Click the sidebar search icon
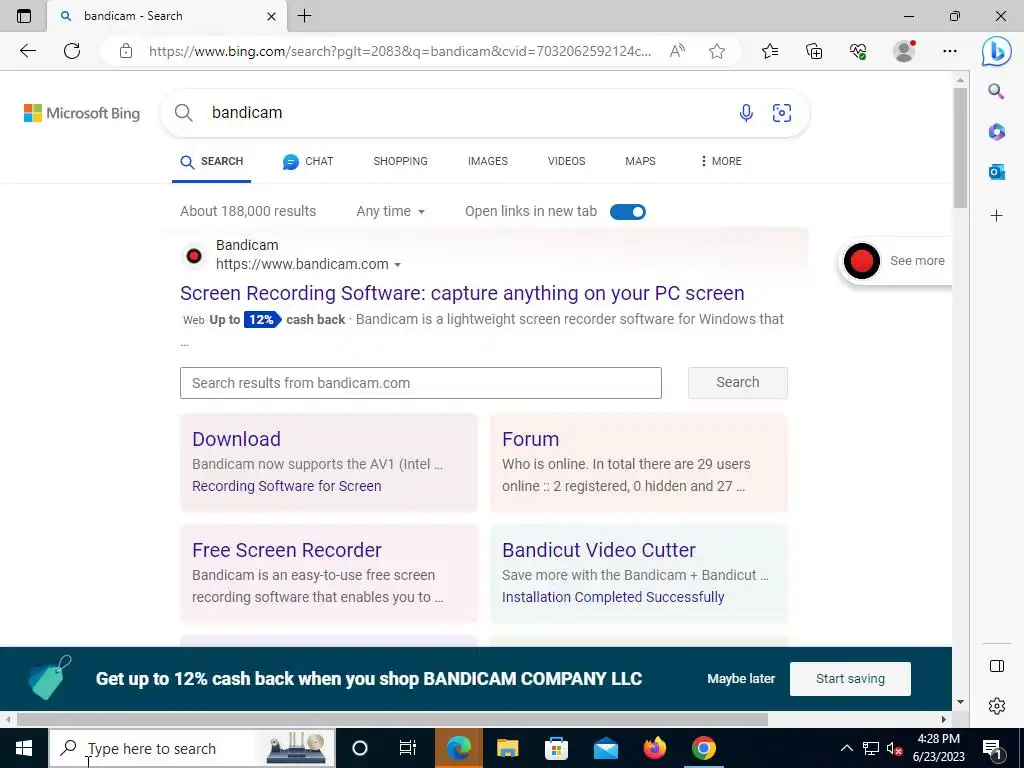Screen dimensions: 1024x768 [996, 91]
